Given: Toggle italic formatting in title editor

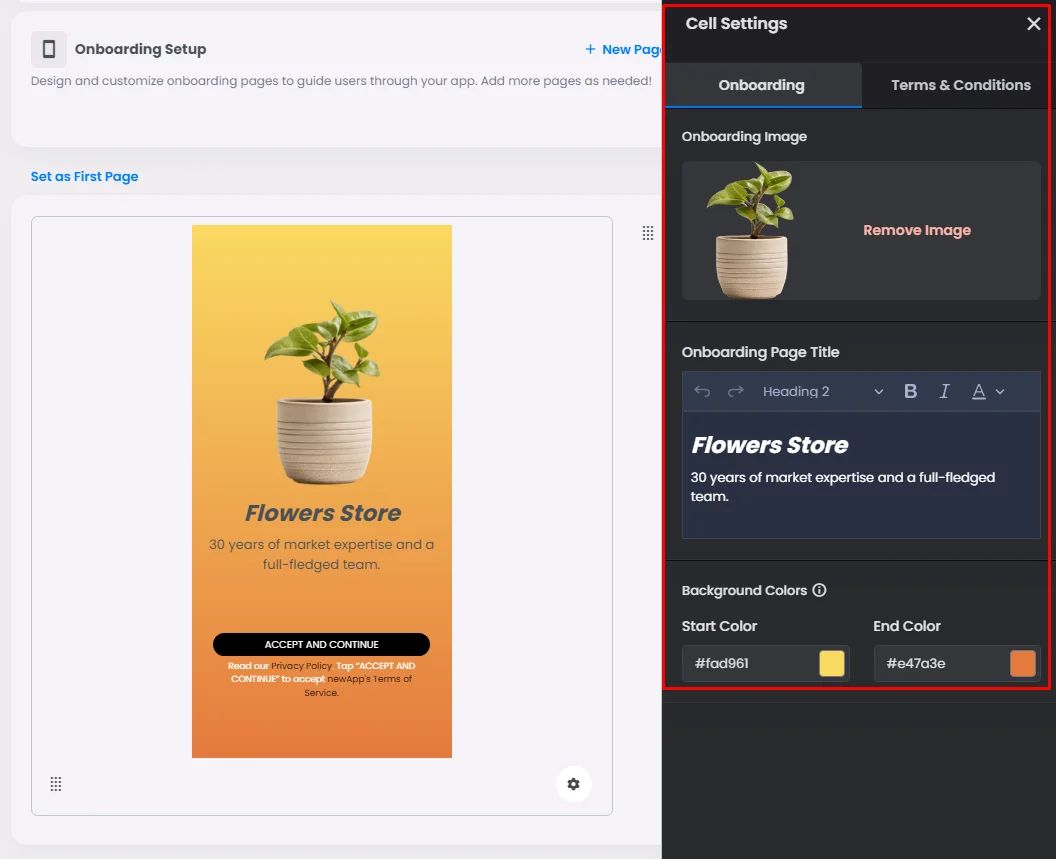Looking at the screenshot, I should [x=944, y=391].
